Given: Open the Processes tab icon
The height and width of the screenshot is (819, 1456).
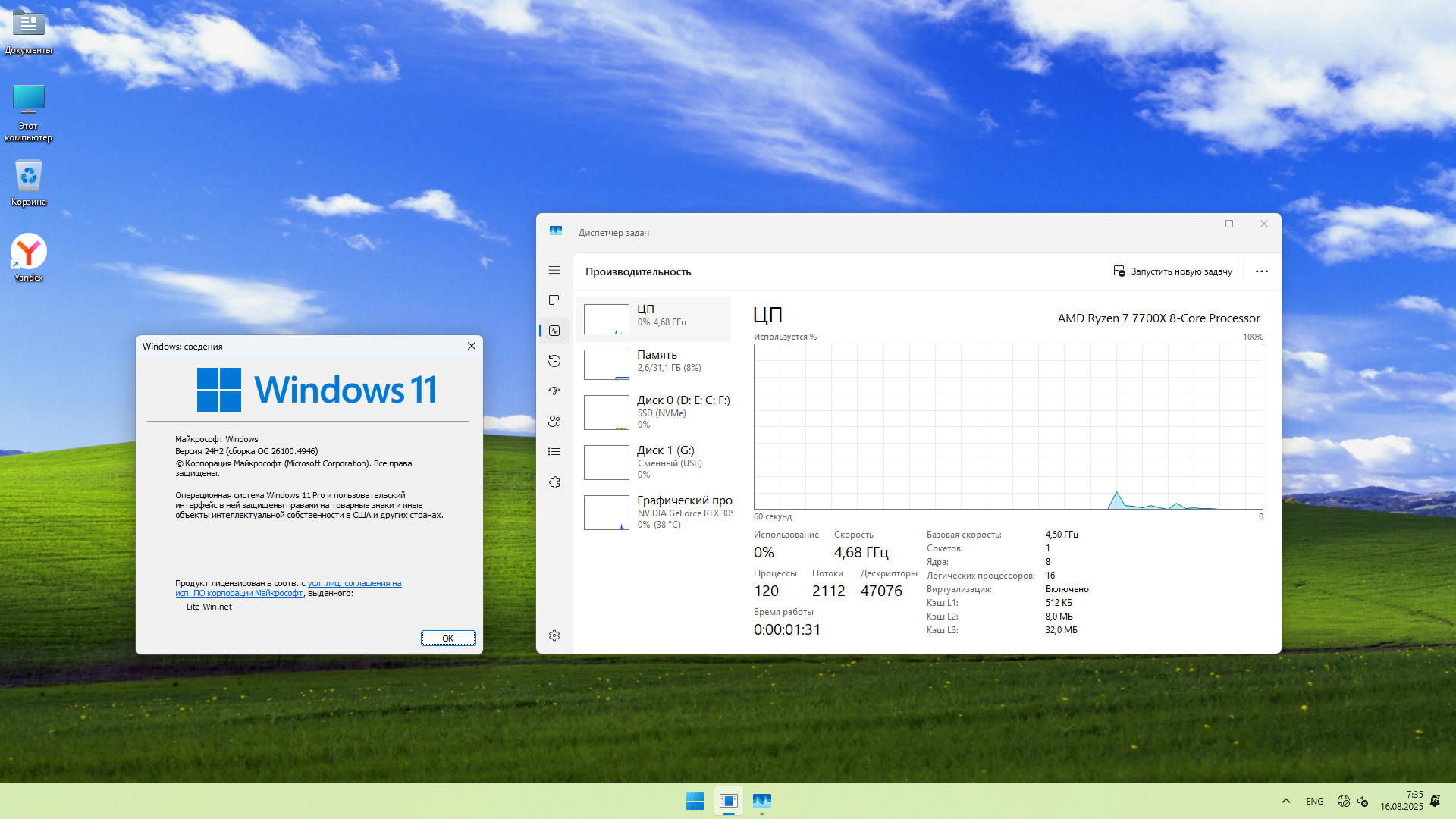Looking at the screenshot, I should click(554, 300).
